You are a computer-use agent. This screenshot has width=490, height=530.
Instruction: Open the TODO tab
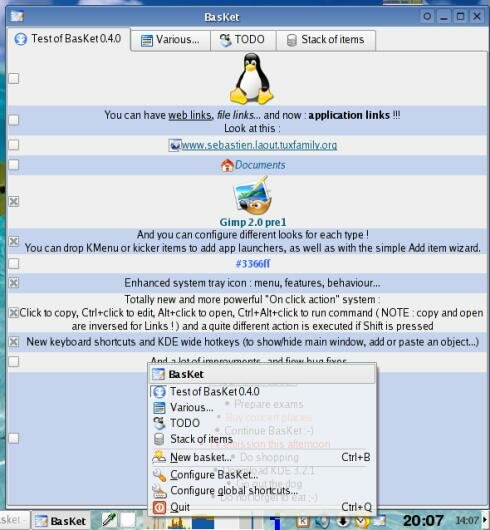243,40
